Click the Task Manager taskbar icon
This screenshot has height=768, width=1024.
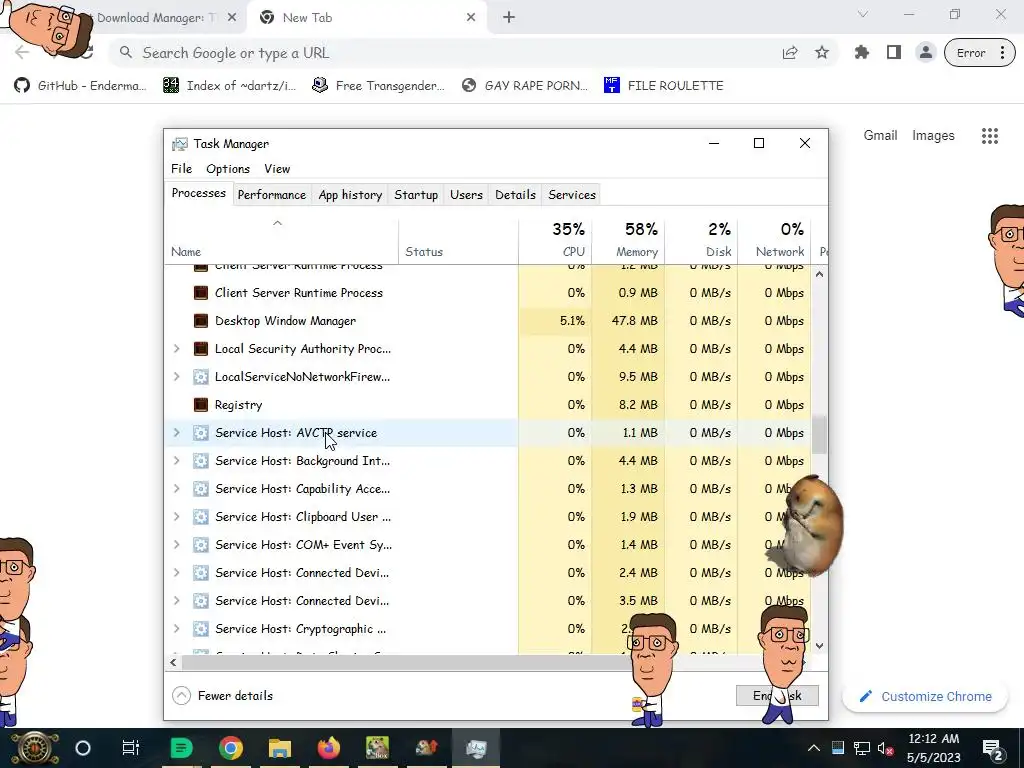pyautogui.click(x=476, y=748)
